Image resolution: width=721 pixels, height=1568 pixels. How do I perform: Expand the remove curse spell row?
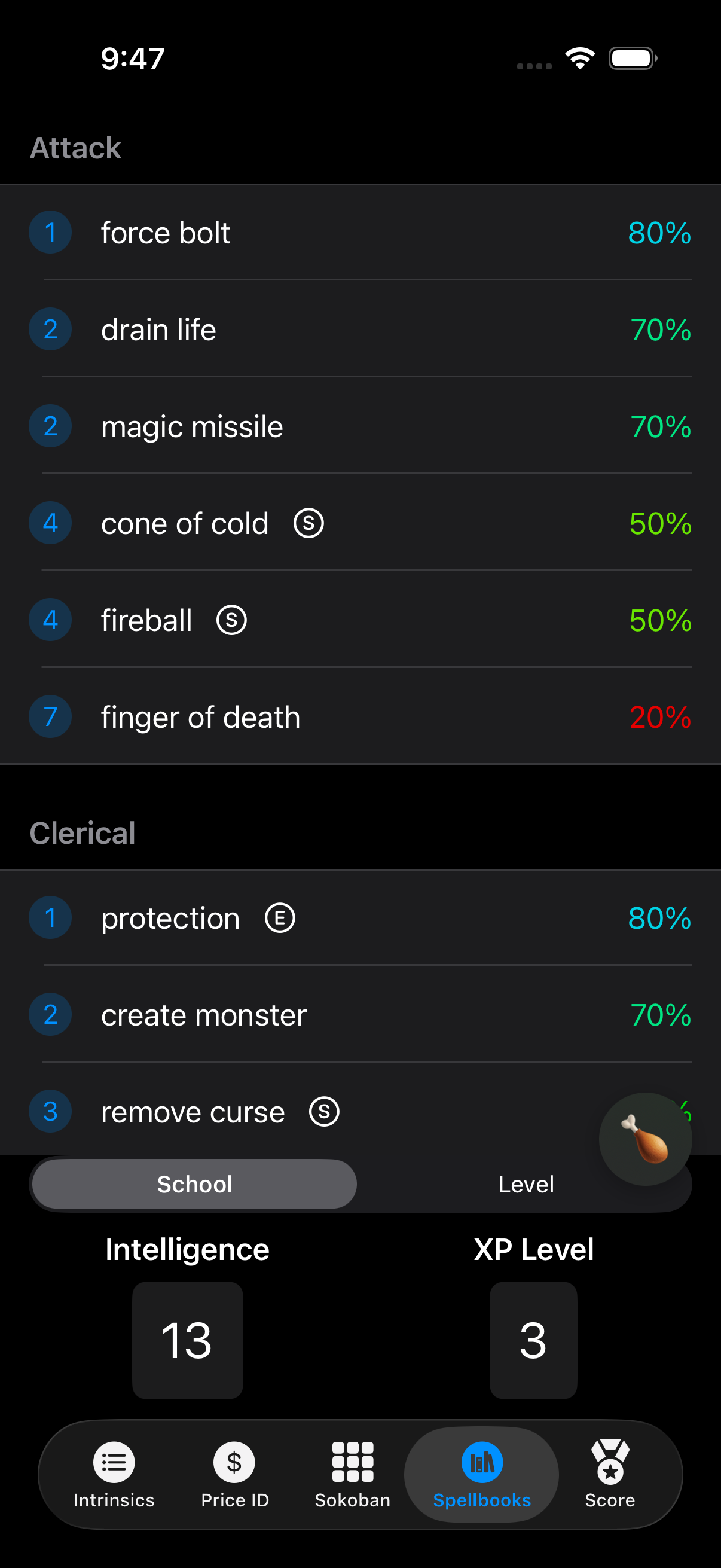point(243,1111)
